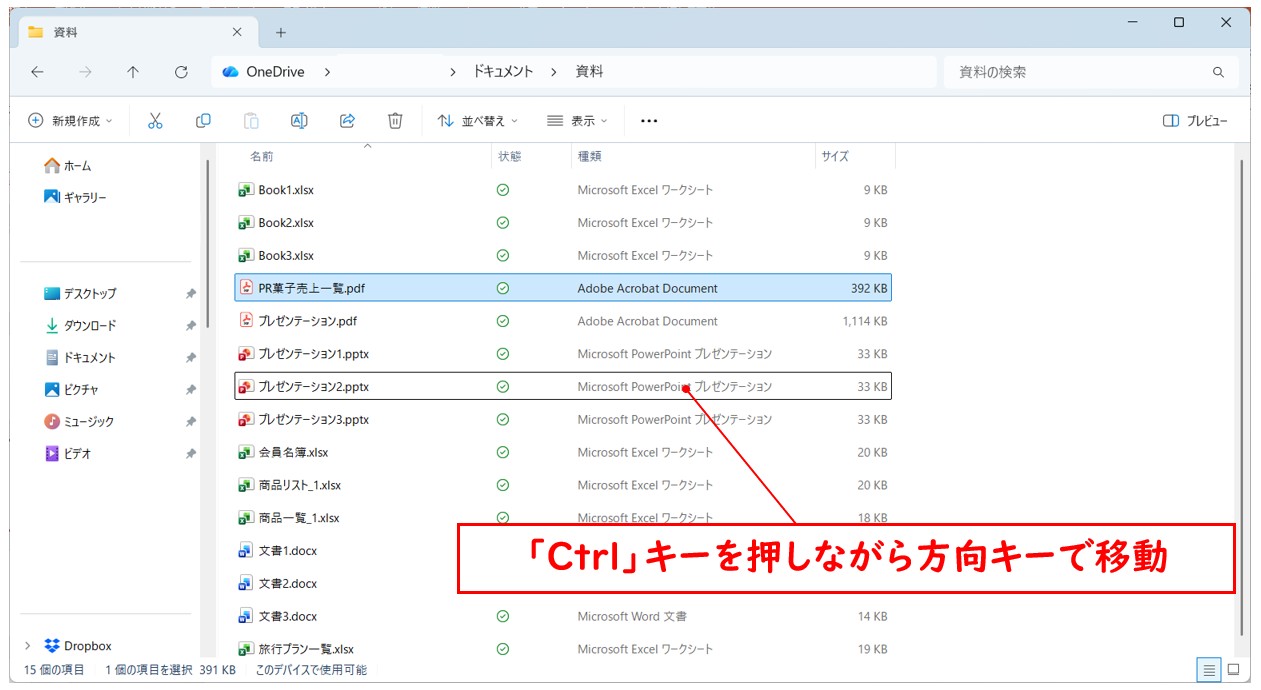Click the Paste icon in the toolbar
This screenshot has height=690, width=1261.
(x=250, y=120)
